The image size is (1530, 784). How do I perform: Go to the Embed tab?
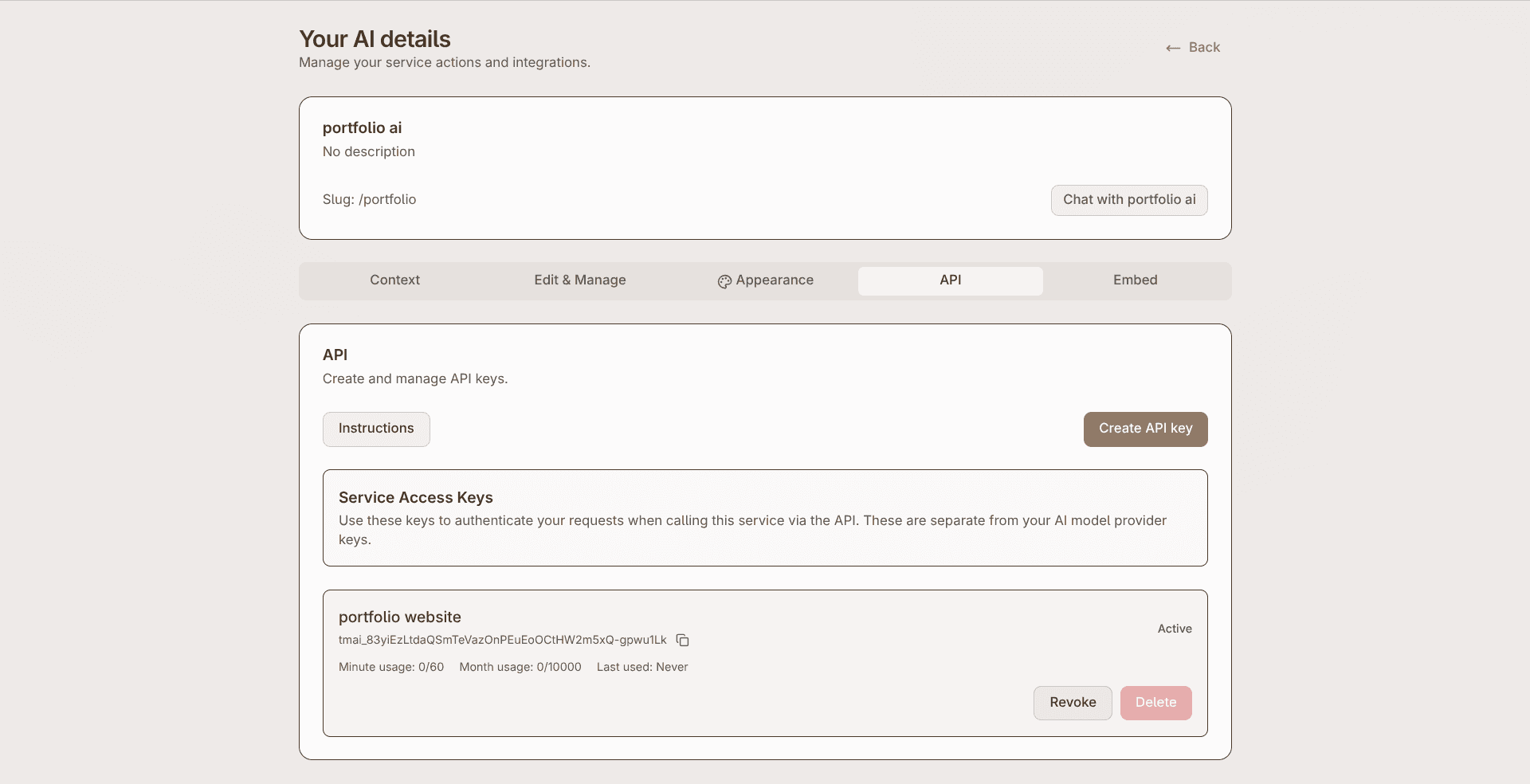(x=1135, y=280)
